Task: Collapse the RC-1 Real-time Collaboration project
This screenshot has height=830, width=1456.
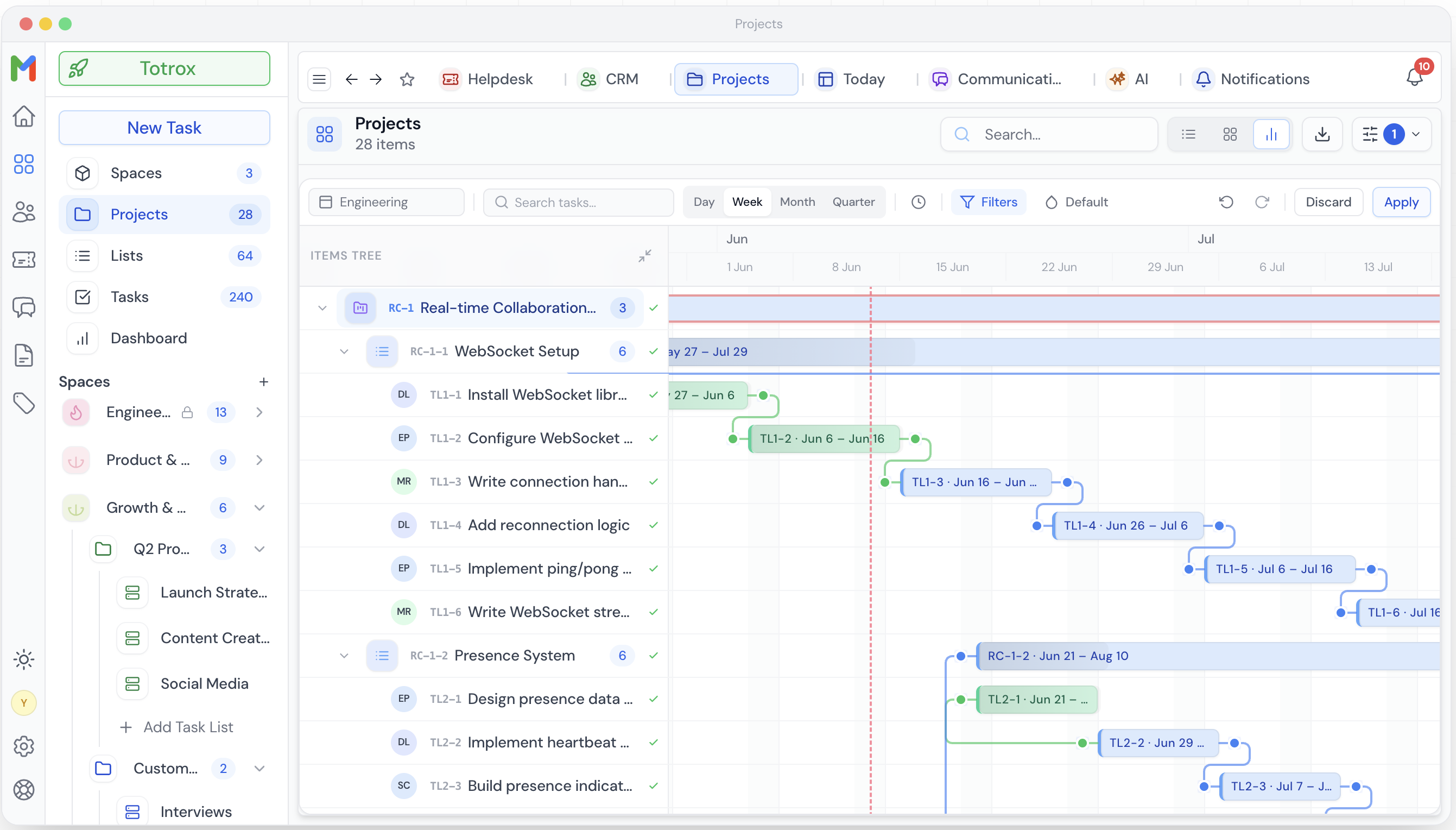Action: tap(322, 308)
